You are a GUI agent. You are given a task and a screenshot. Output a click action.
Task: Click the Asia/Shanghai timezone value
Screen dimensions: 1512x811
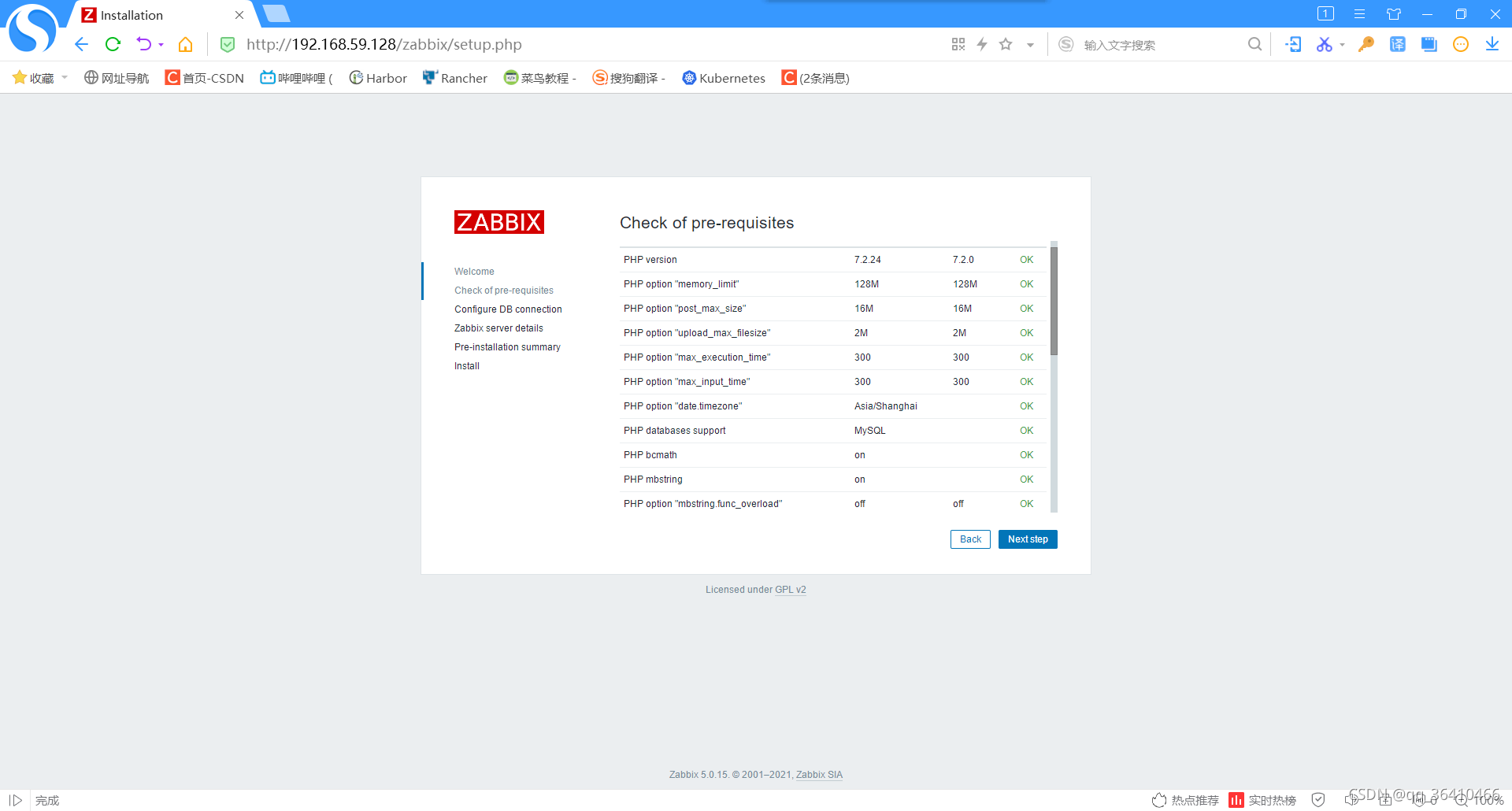coord(886,406)
